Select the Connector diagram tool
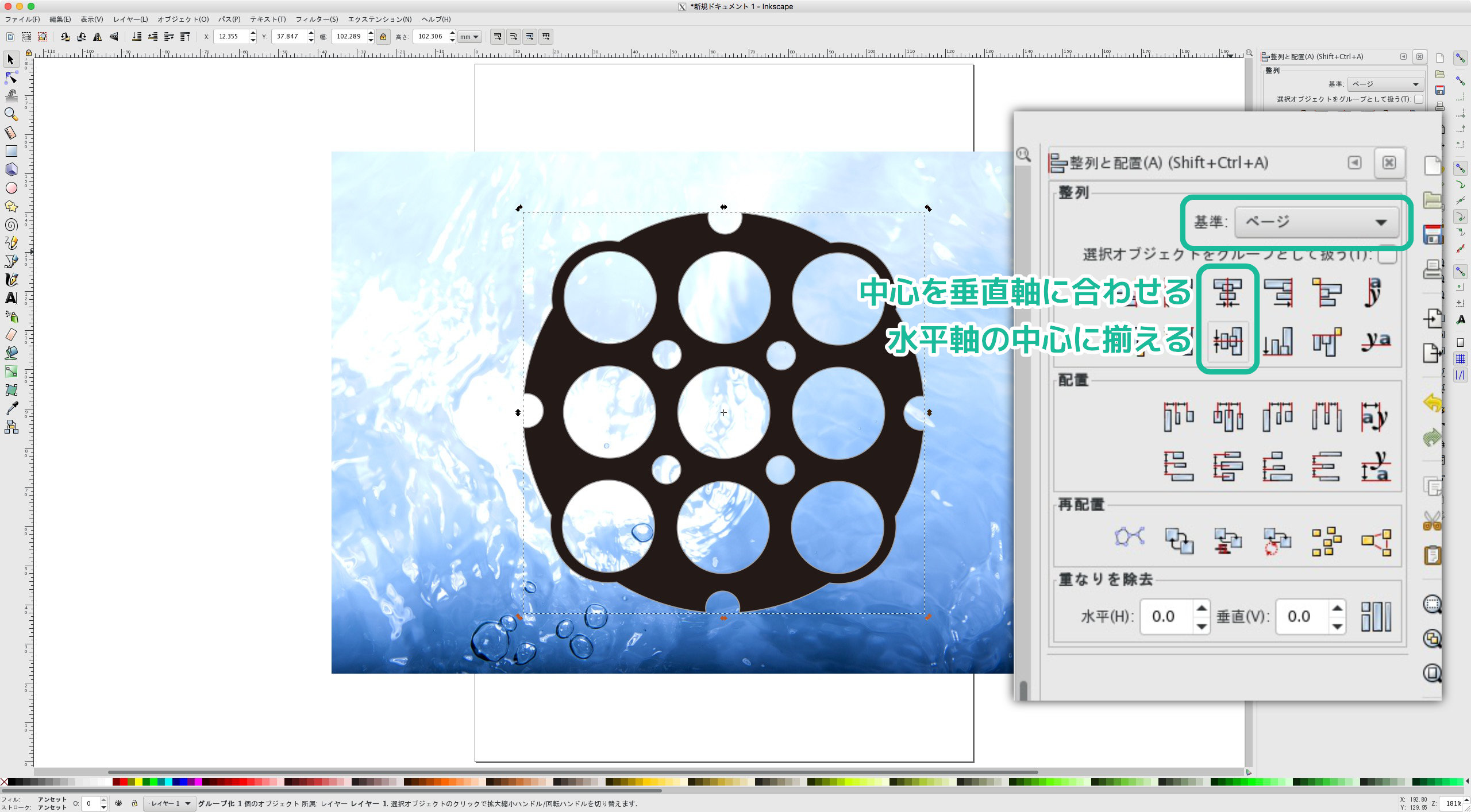Viewport: 1471px width, 812px height. click(x=11, y=427)
